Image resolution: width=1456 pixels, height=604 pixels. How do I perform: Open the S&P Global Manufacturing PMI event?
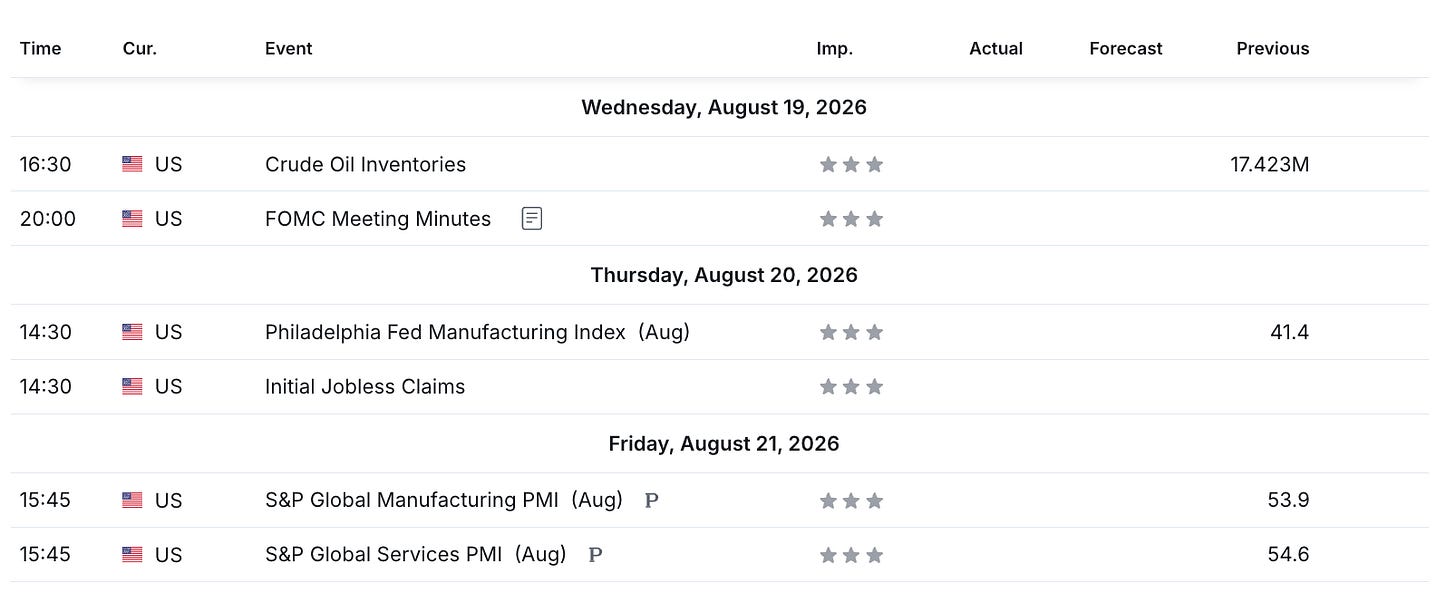[443, 500]
